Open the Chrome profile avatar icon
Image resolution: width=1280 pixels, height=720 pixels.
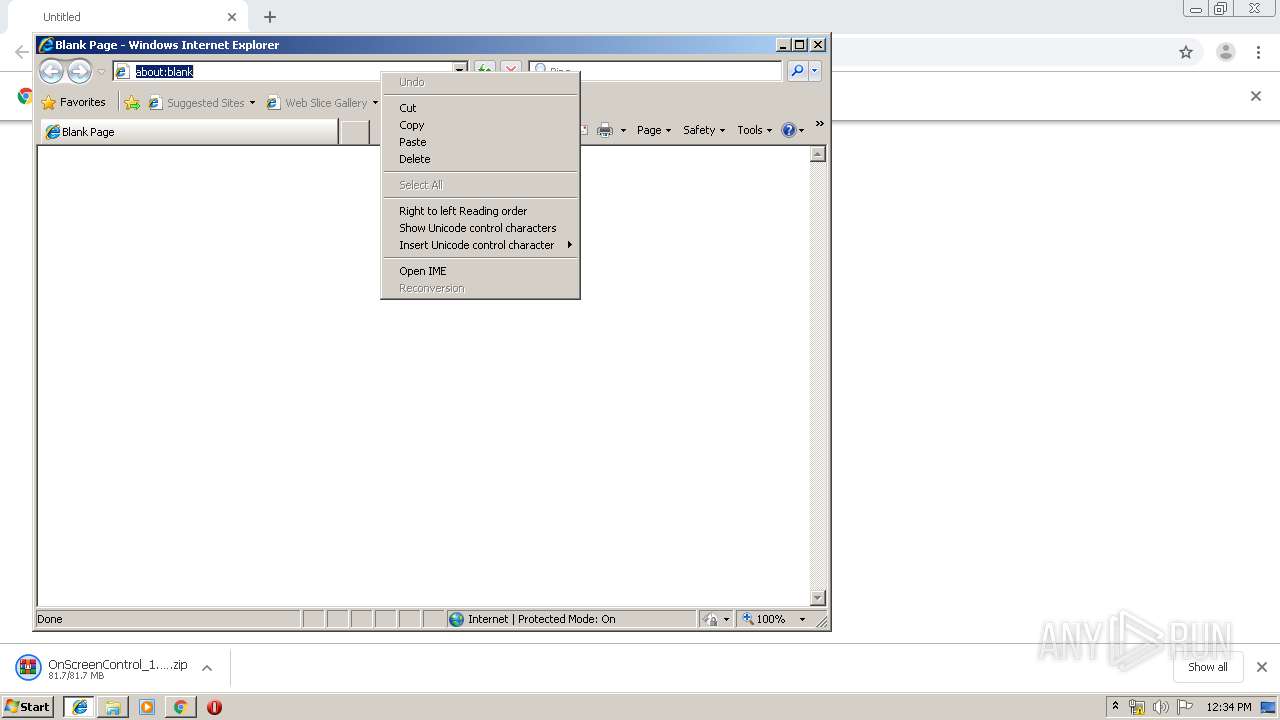[1226, 52]
